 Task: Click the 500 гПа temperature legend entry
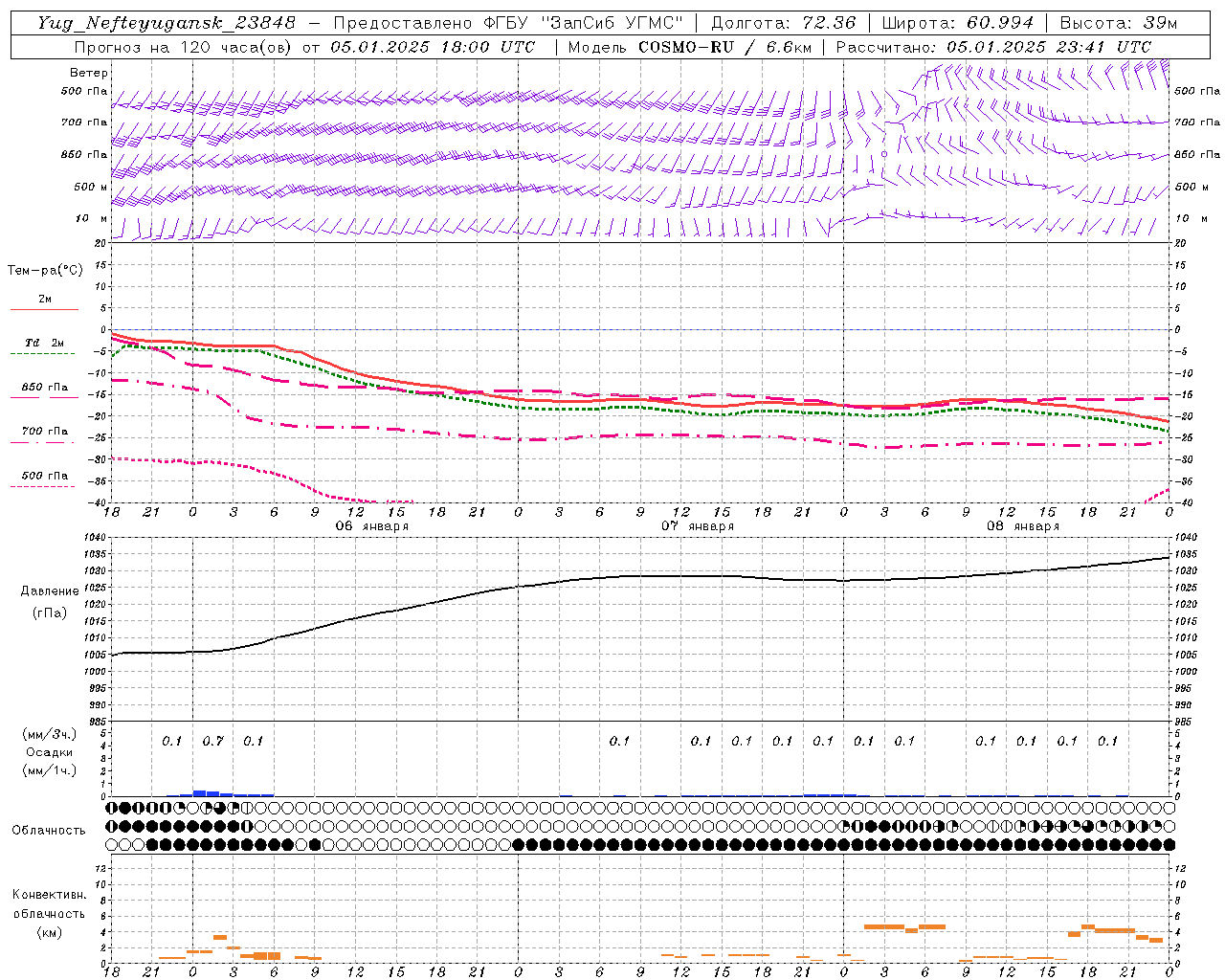coord(44,479)
